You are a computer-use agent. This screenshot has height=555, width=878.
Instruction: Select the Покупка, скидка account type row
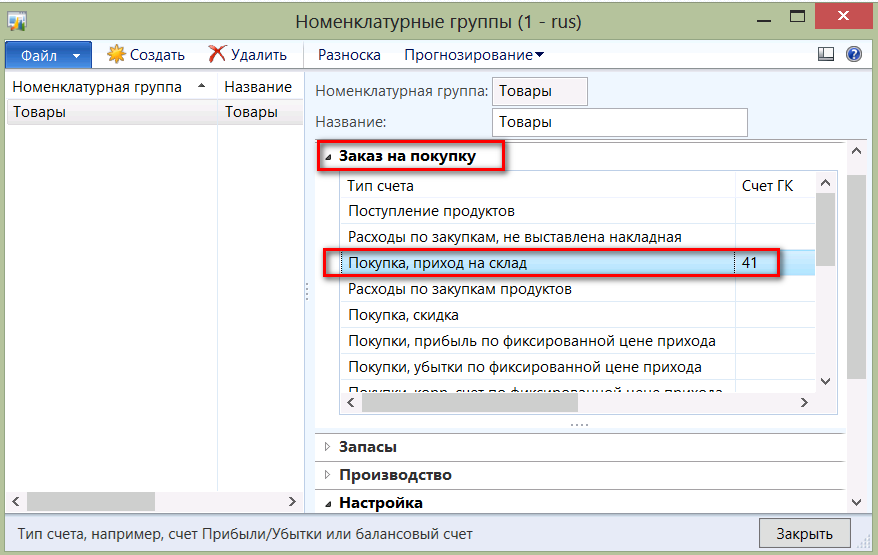pos(540,315)
